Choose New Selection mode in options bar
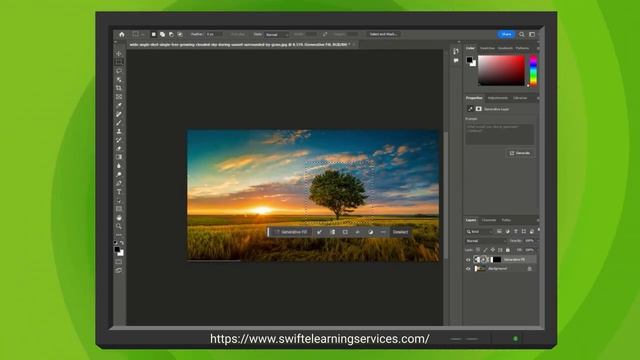 coord(153,34)
